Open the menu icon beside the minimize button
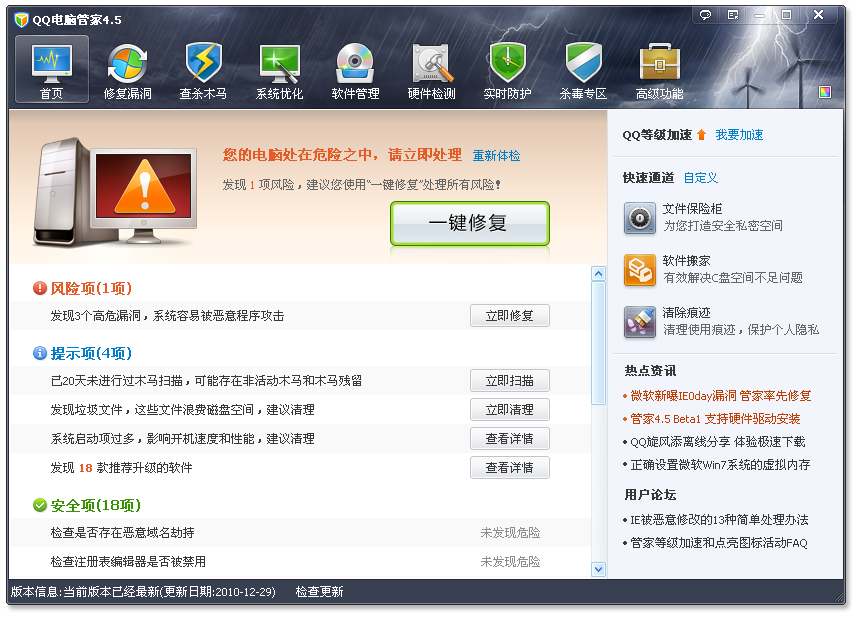The height and width of the screenshot is (618, 863). (733, 15)
